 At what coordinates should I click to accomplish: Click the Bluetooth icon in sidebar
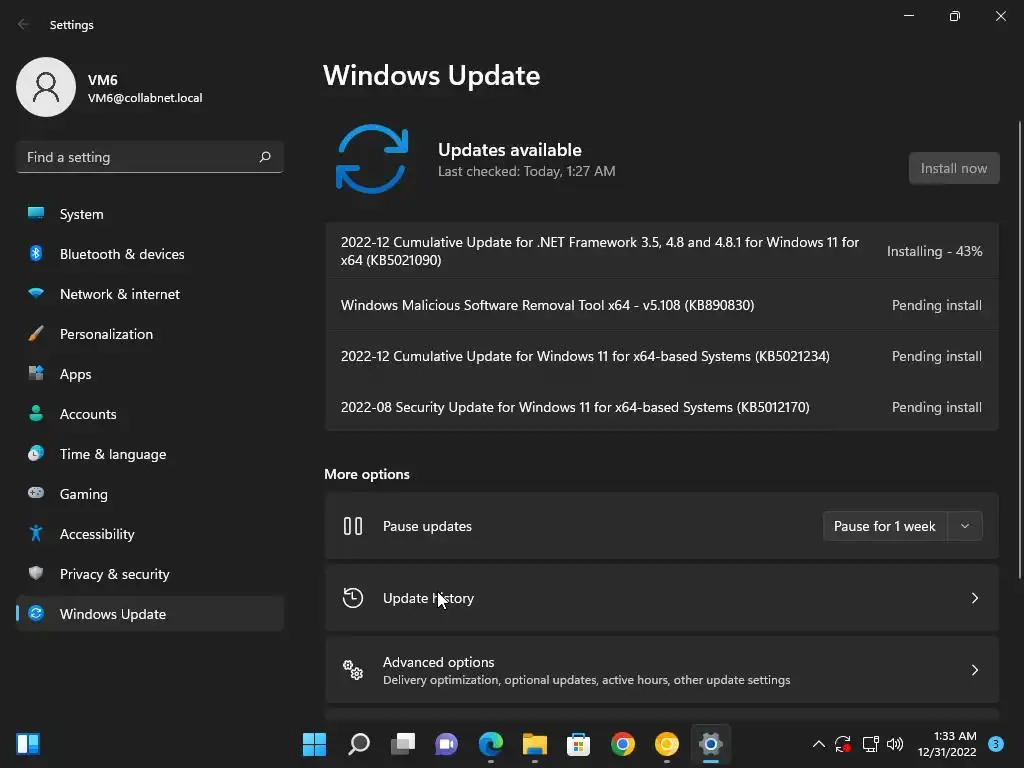tap(36, 253)
